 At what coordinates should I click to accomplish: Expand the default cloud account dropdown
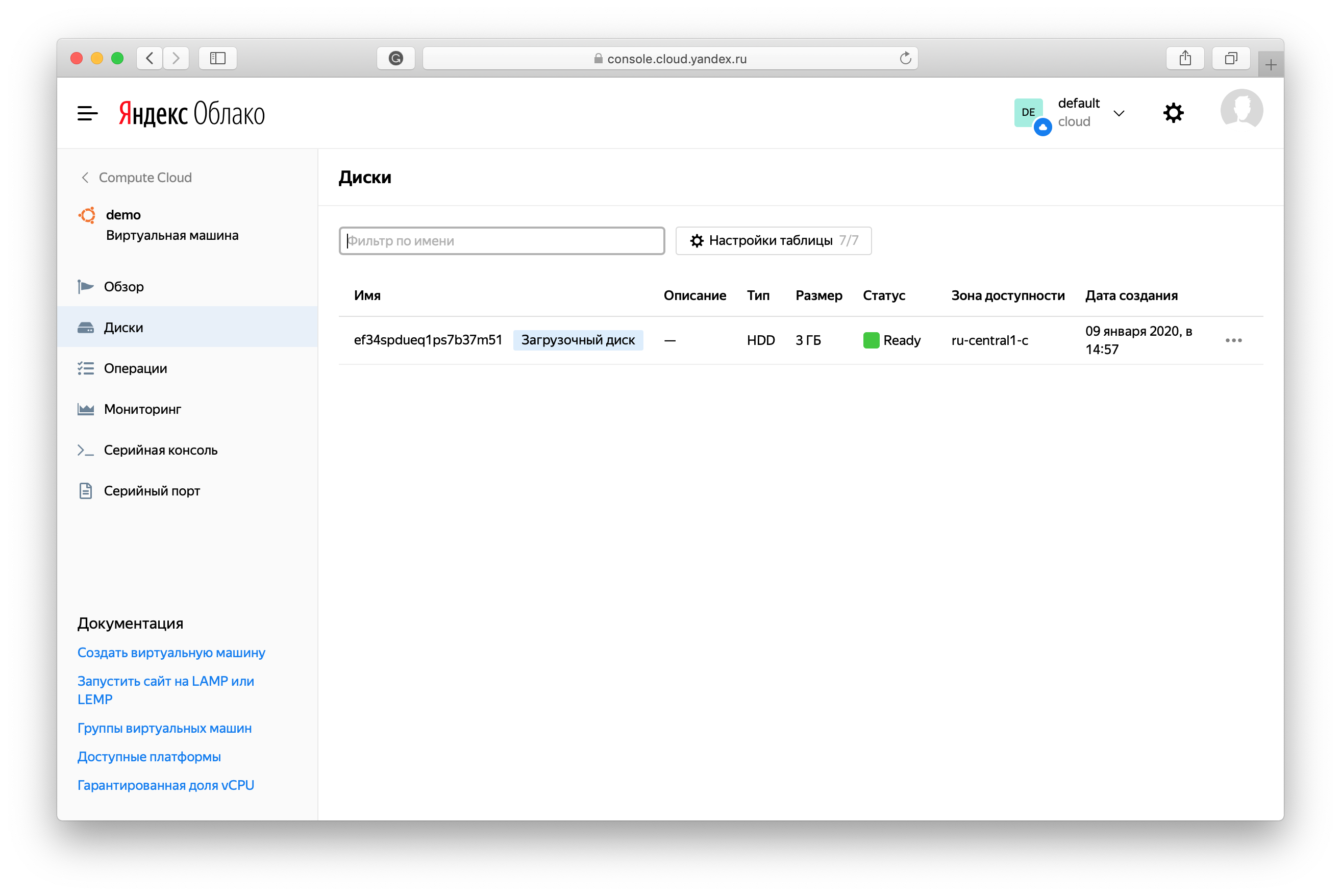click(x=1120, y=112)
